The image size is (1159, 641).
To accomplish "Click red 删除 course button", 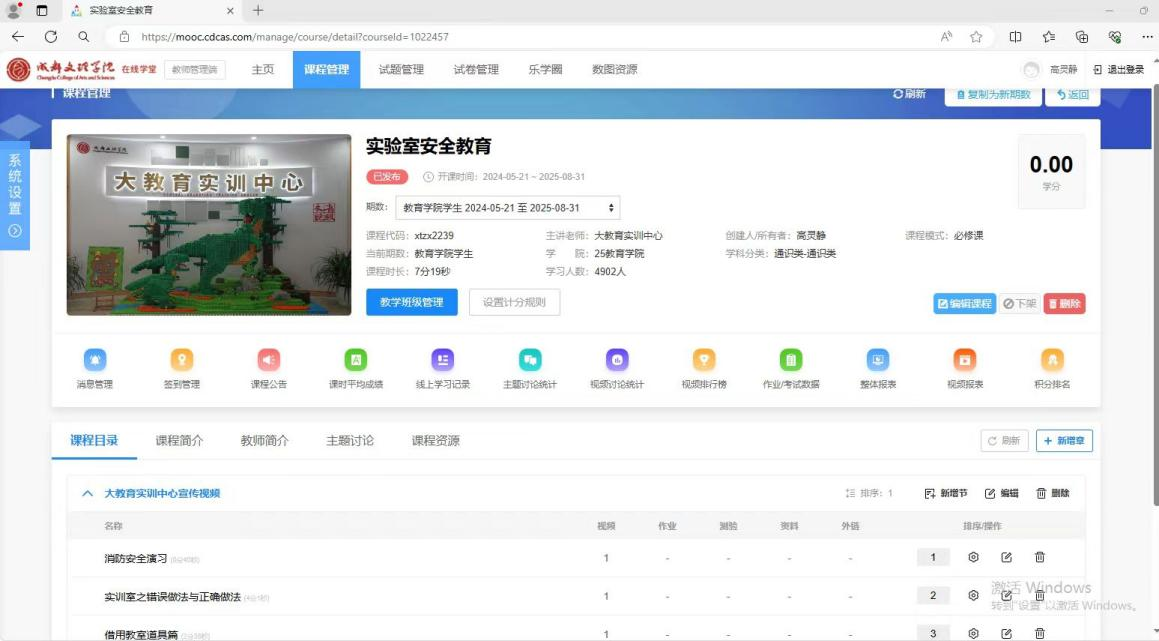I will (x=1064, y=304).
